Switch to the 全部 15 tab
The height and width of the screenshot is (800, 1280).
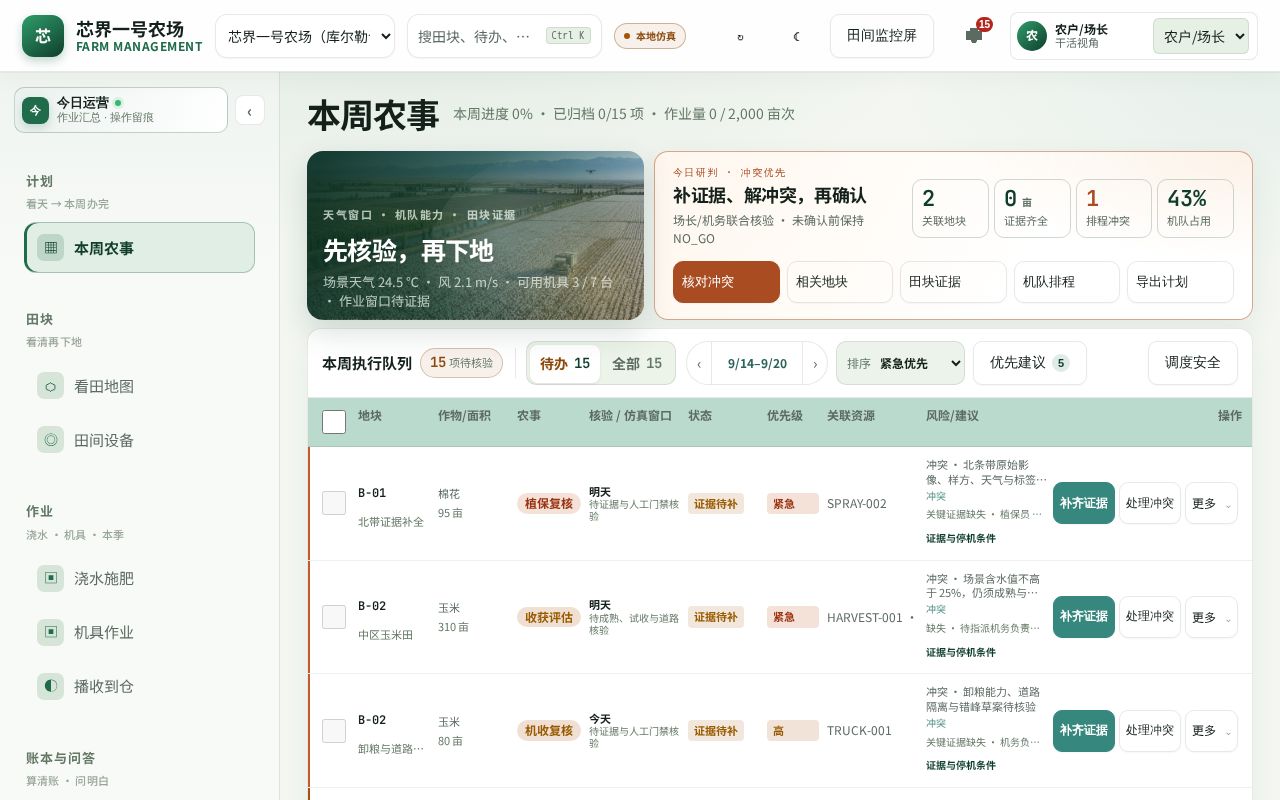[x=637, y=363]
